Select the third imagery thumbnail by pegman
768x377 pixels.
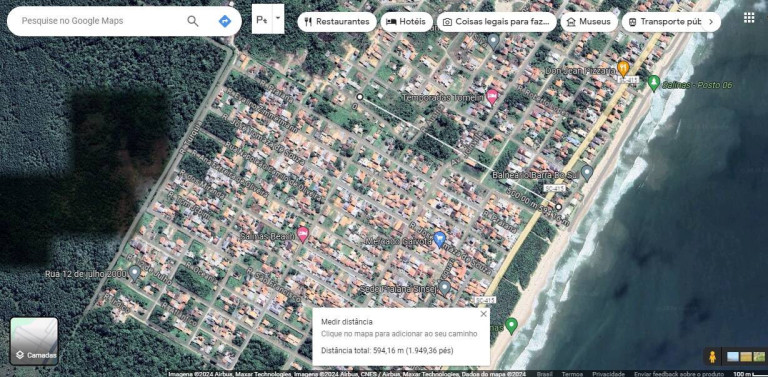(x=759, y=356)
